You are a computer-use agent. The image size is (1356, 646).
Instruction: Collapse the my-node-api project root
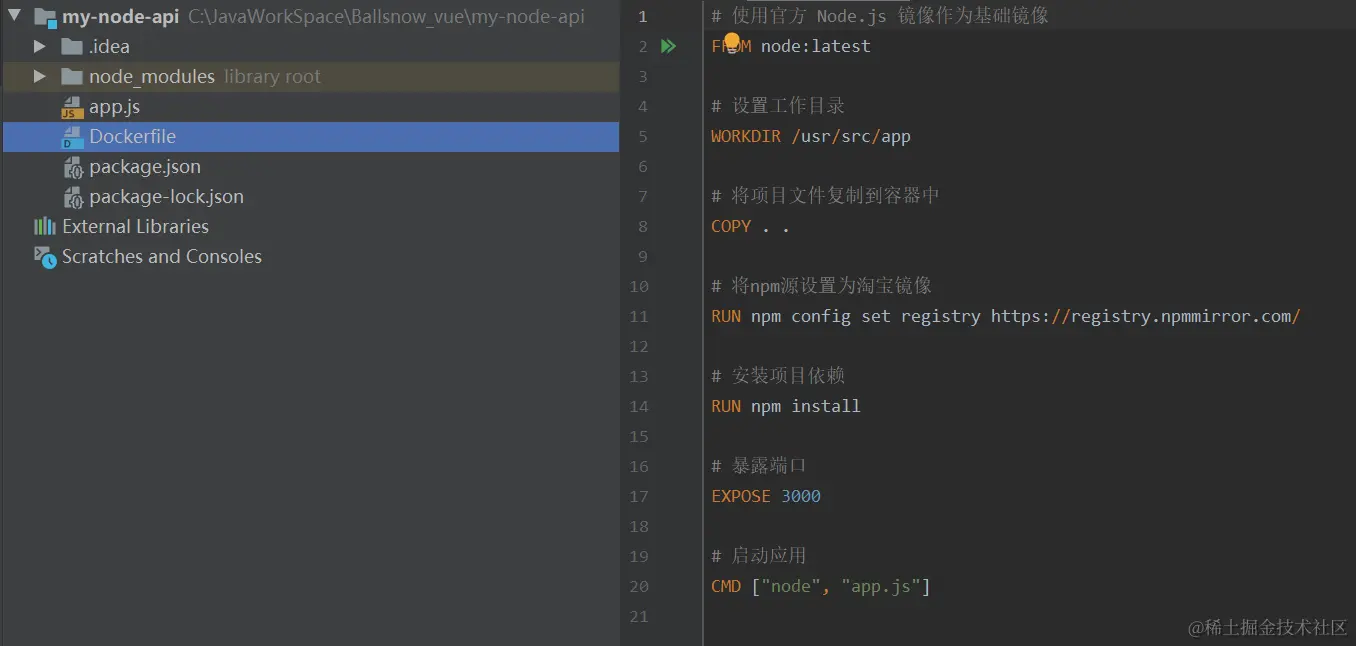click(14, 16)
